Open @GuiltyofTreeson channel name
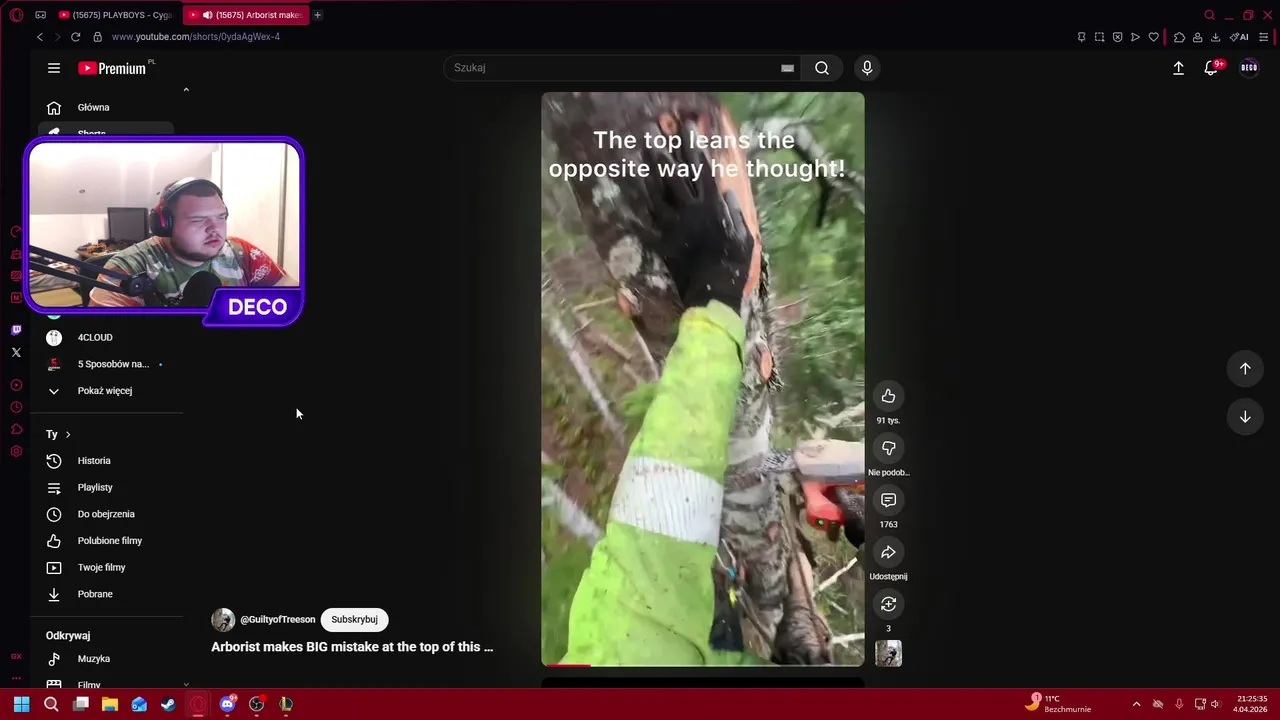Screen dimensions: 1280x720 click(x=277, y=620)
